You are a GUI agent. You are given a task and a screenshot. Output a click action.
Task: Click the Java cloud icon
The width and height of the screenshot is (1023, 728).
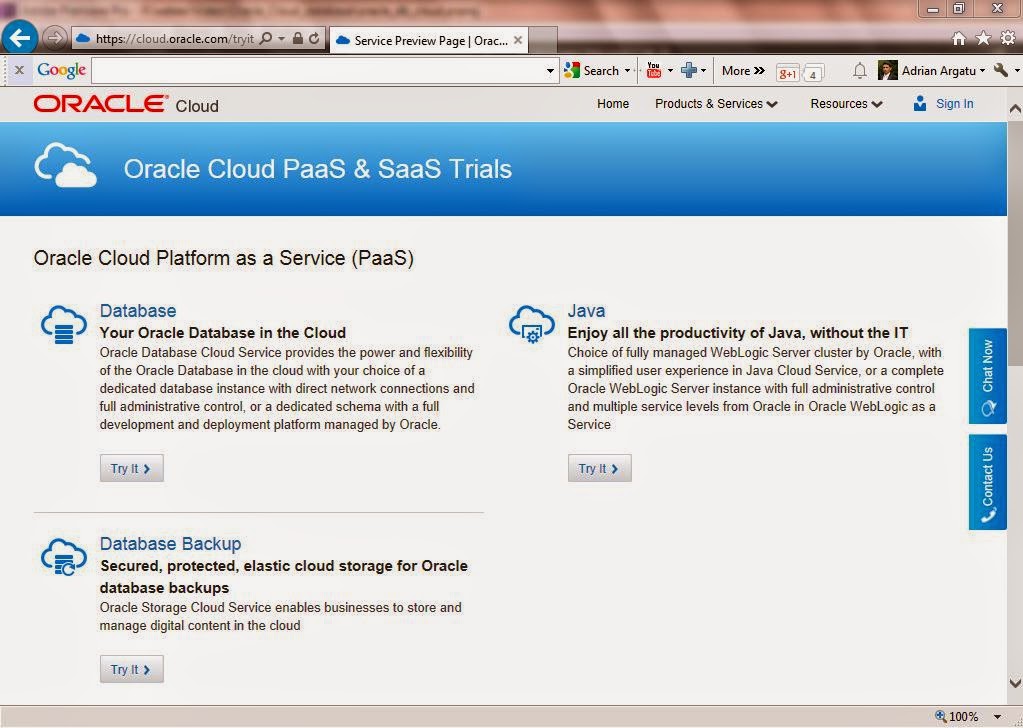[532, 324]
